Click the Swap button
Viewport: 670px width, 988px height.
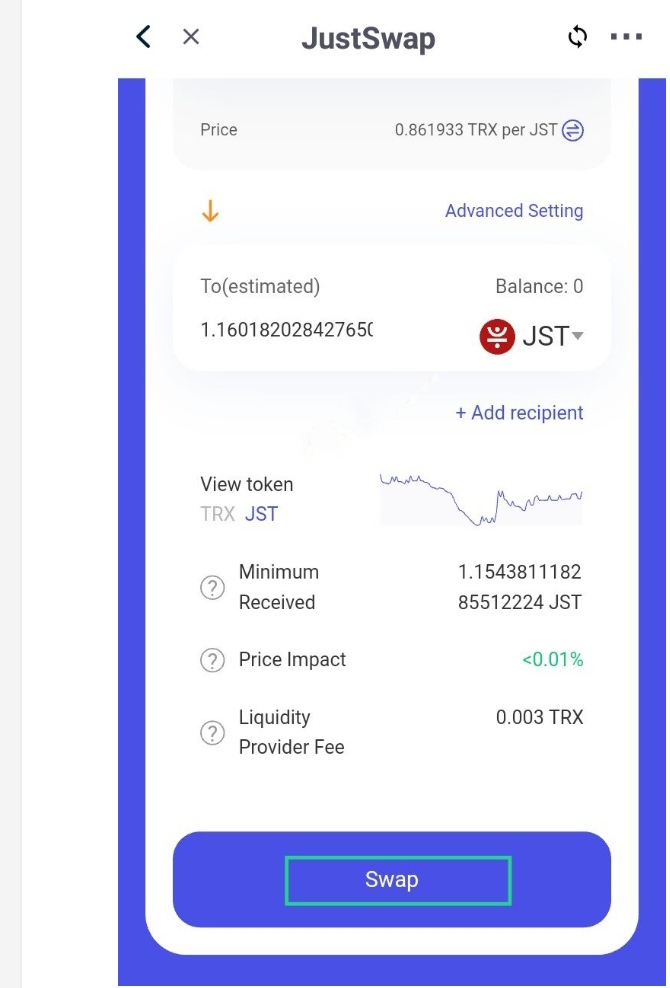click(x=391, y=880)
